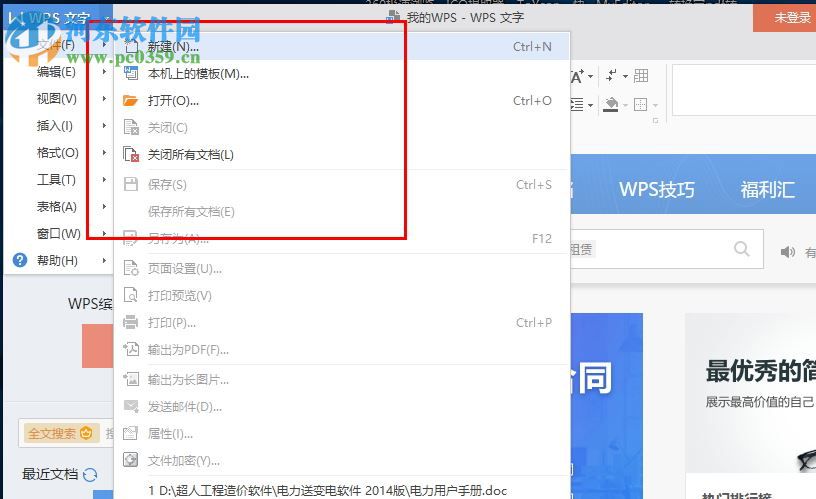This screenshot has width=816, height=499.
Task: Open the Help (帮助) menu
Action: tap(58, 260)
